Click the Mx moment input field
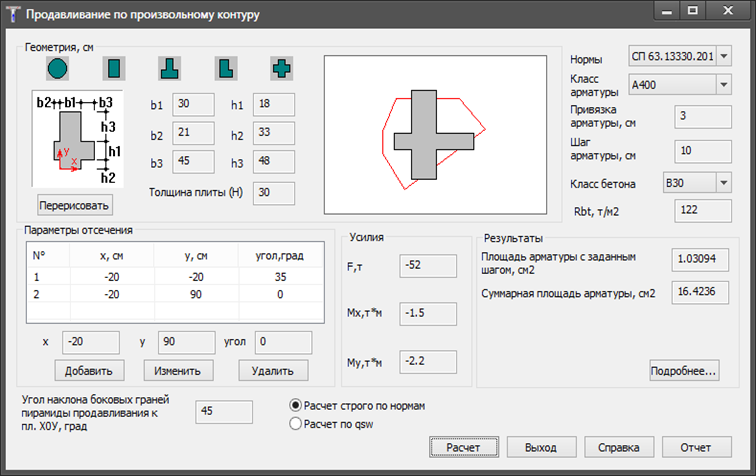The width and height of the screenshot is (756, 476). (428, 314)
